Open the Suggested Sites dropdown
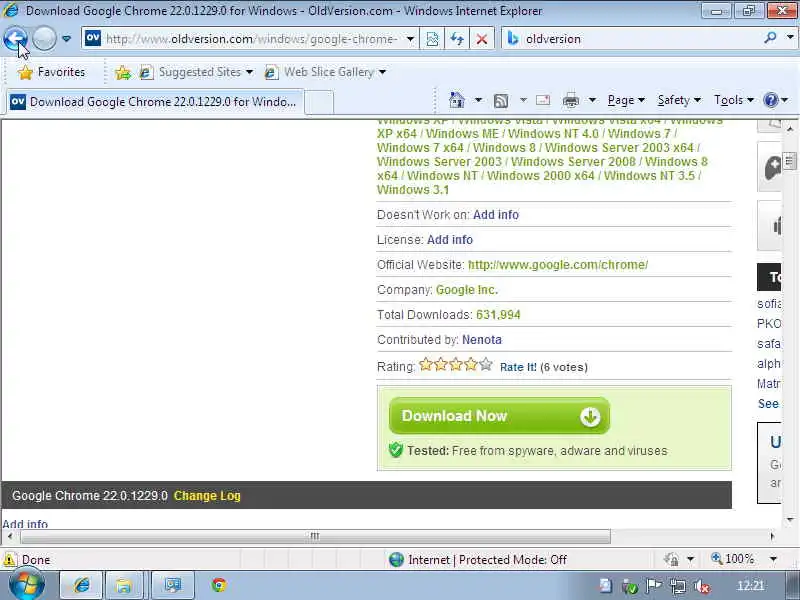800x600 pixels. click(x=196, y=72)
